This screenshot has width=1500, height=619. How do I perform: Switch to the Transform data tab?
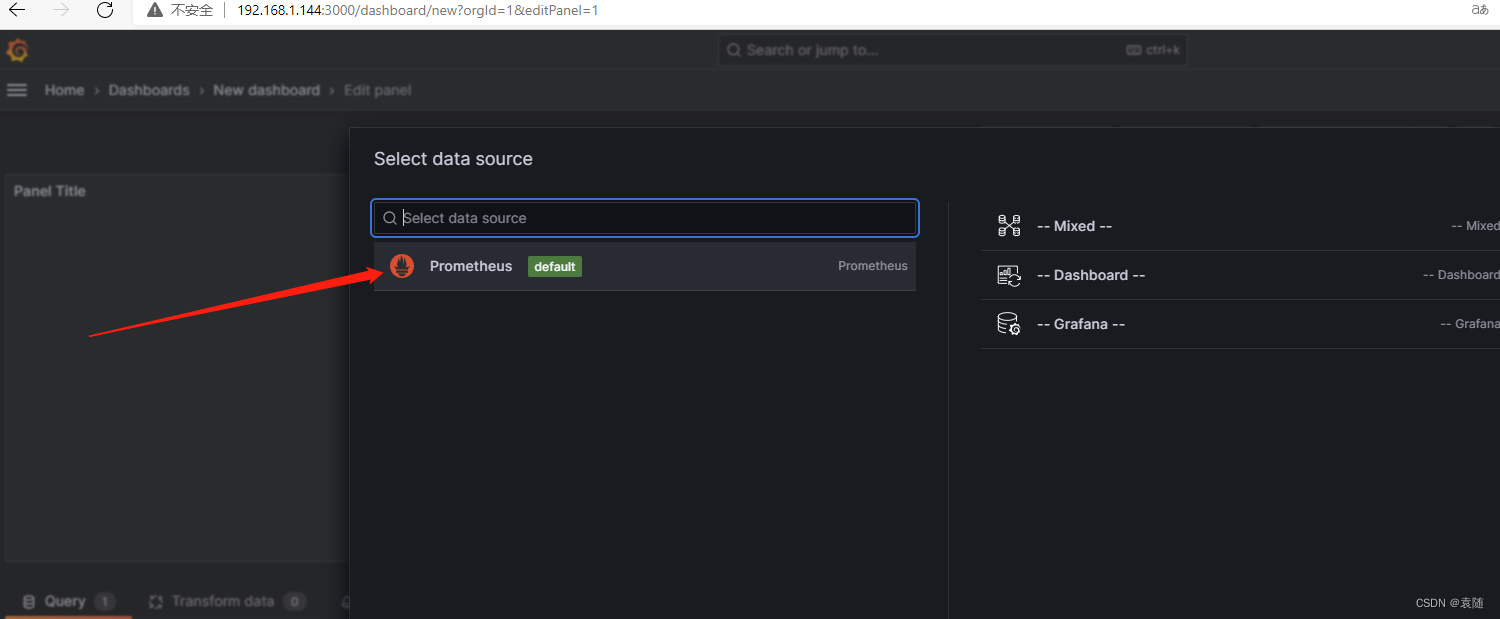226,601
